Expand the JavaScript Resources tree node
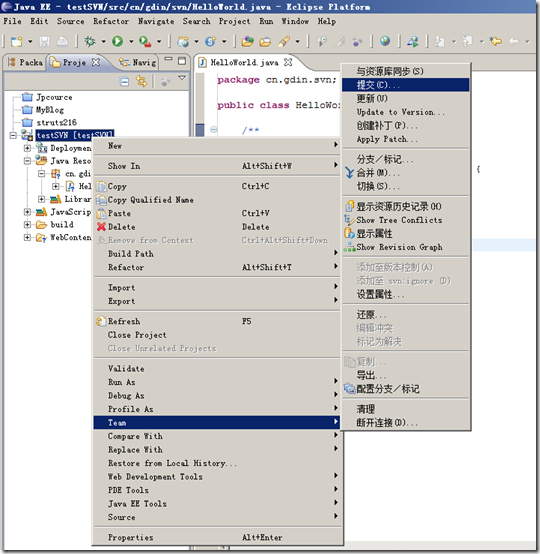 (x=27, y=212)
